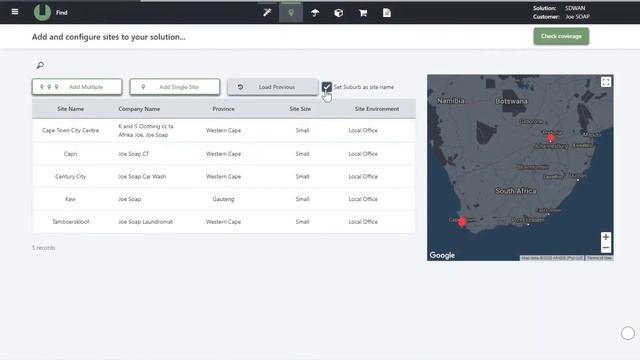This screenshot has width=640, height=360.
Task: Click the search magnifier icon
Action: pyautogui.click(x=40, y=65)
